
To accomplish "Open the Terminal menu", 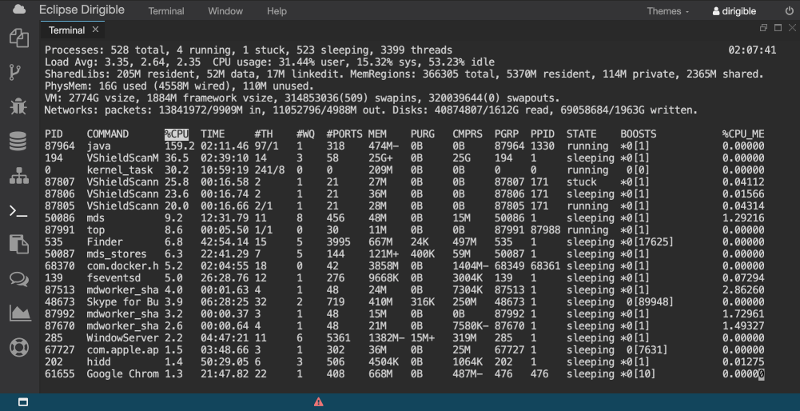I will tap(166, 11).
